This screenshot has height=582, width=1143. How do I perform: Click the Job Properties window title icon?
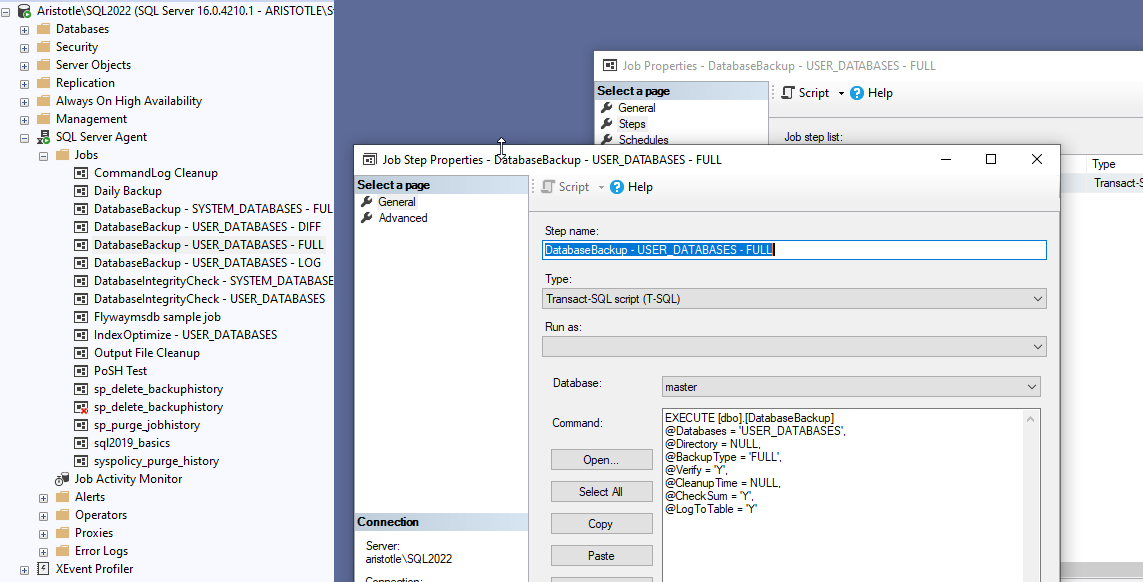(610, 66)
